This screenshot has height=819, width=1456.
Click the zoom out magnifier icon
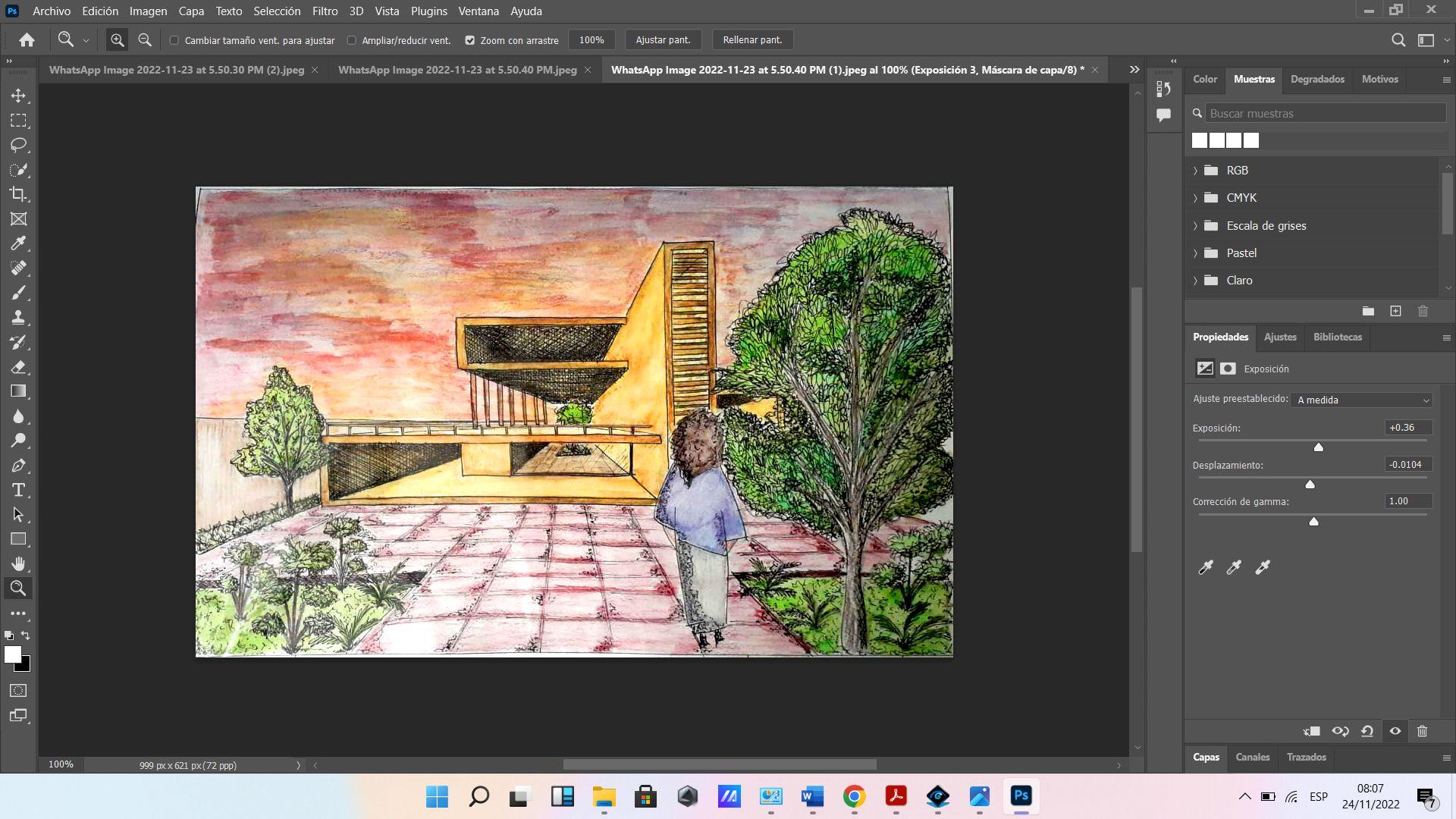click(145, 40)
